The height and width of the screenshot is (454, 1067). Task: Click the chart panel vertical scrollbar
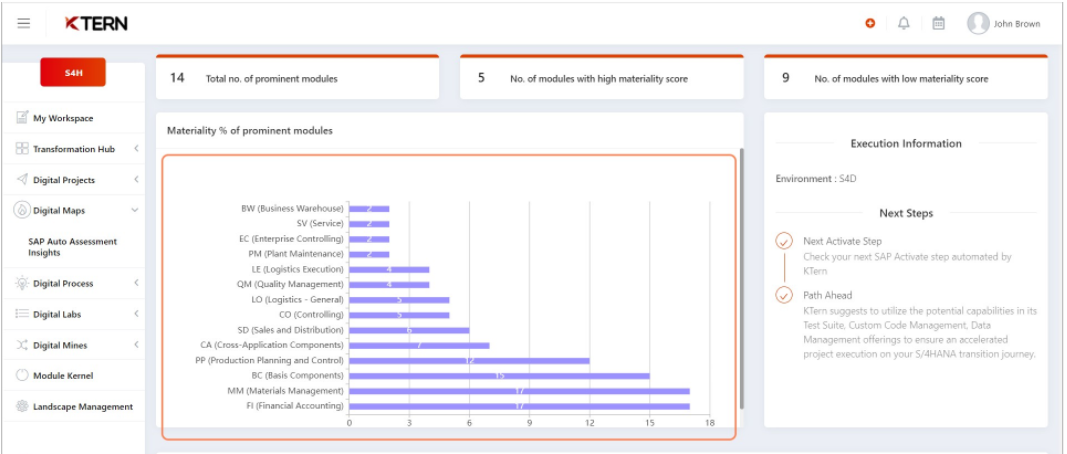coord(741,278)
